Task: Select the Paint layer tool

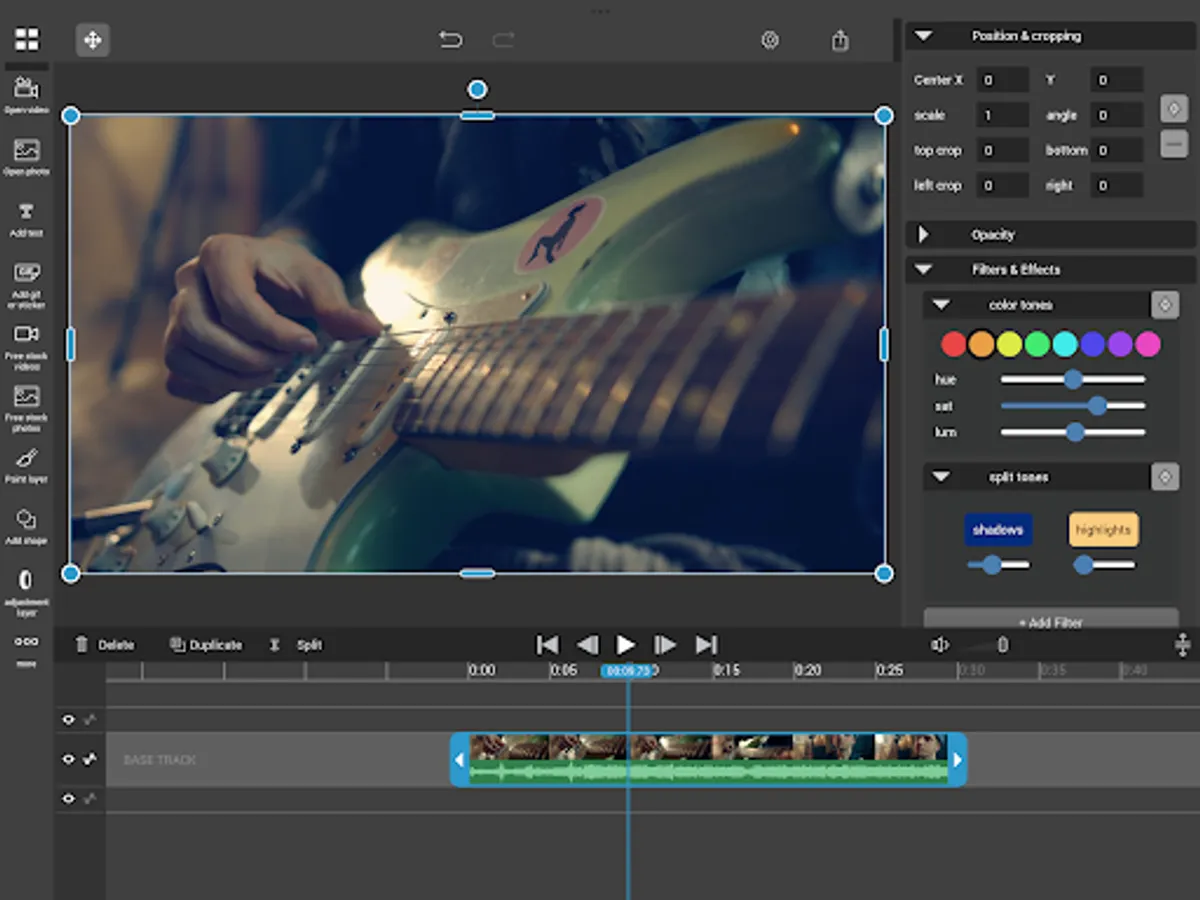Action: (26, 464)
